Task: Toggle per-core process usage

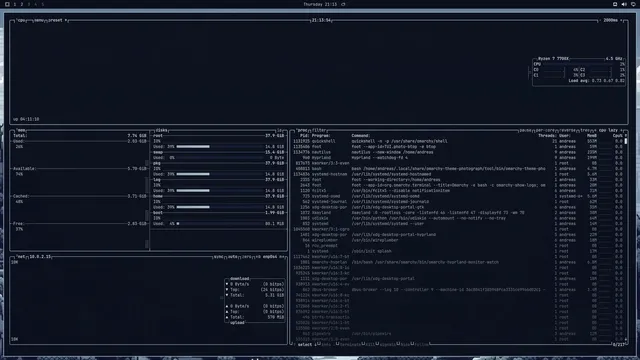Action: coord(545,130)
